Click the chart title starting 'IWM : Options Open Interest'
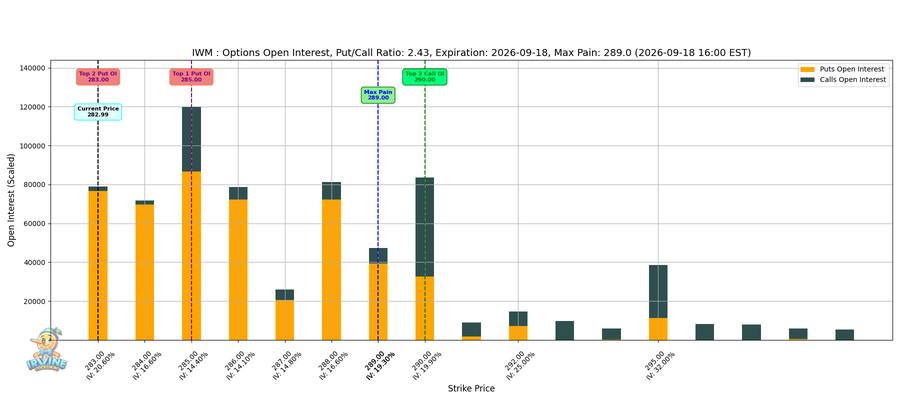900x400 pixels. point(471,53)
